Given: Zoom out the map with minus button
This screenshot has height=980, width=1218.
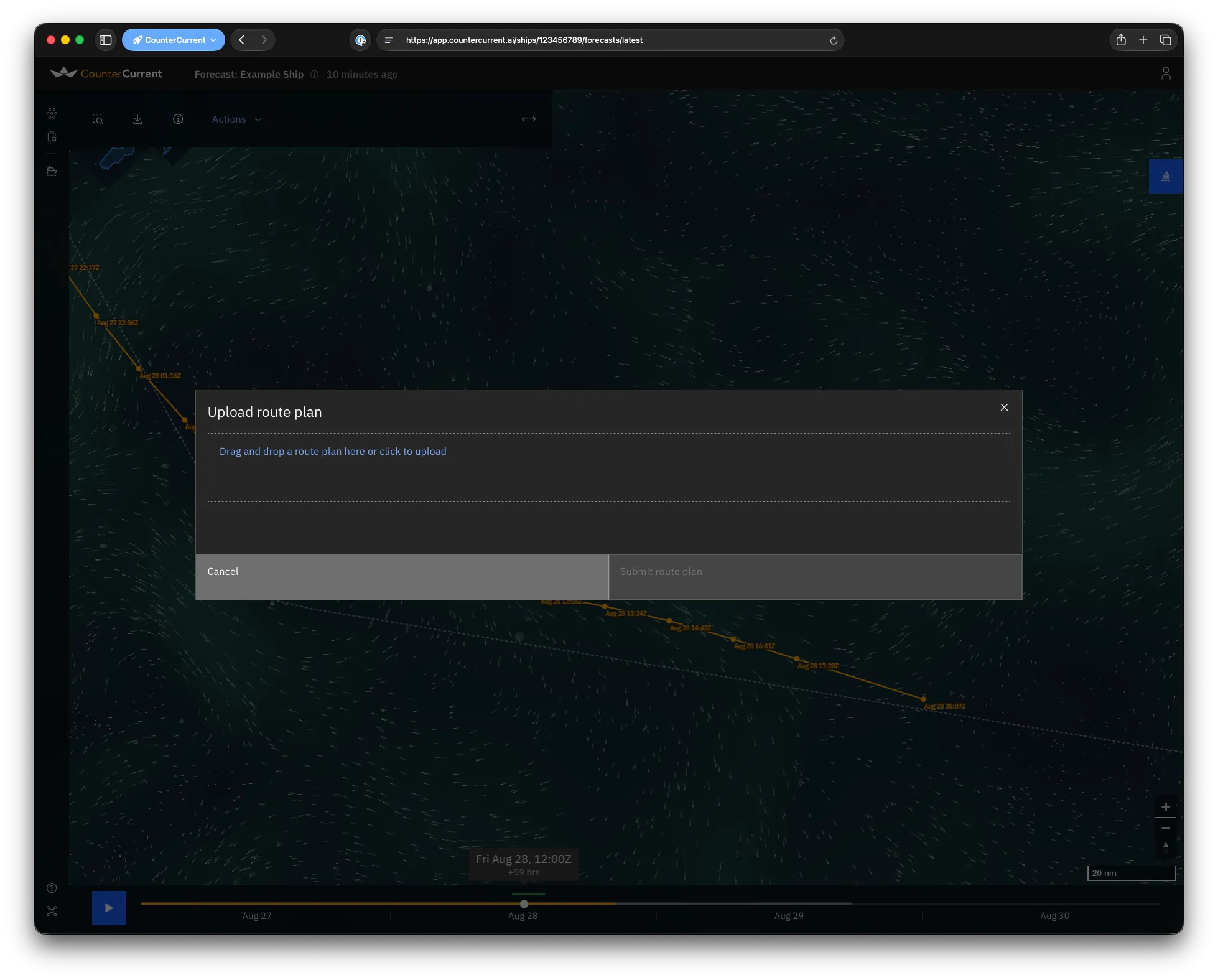Looking at the screenshot, I should pyautogui.click(x=1166, y=828).
